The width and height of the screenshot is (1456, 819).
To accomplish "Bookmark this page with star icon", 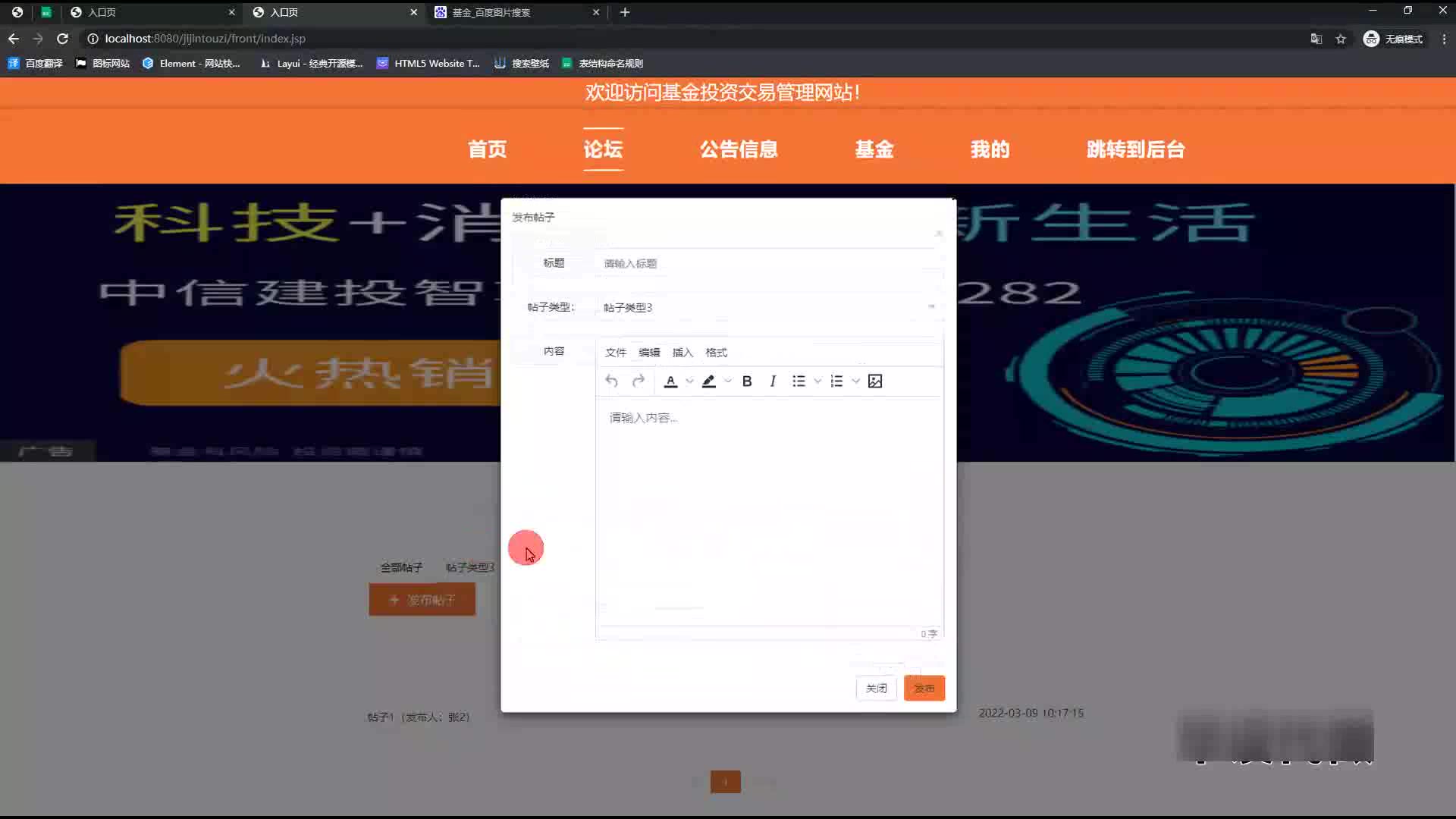I will [x=1341, y=39].
